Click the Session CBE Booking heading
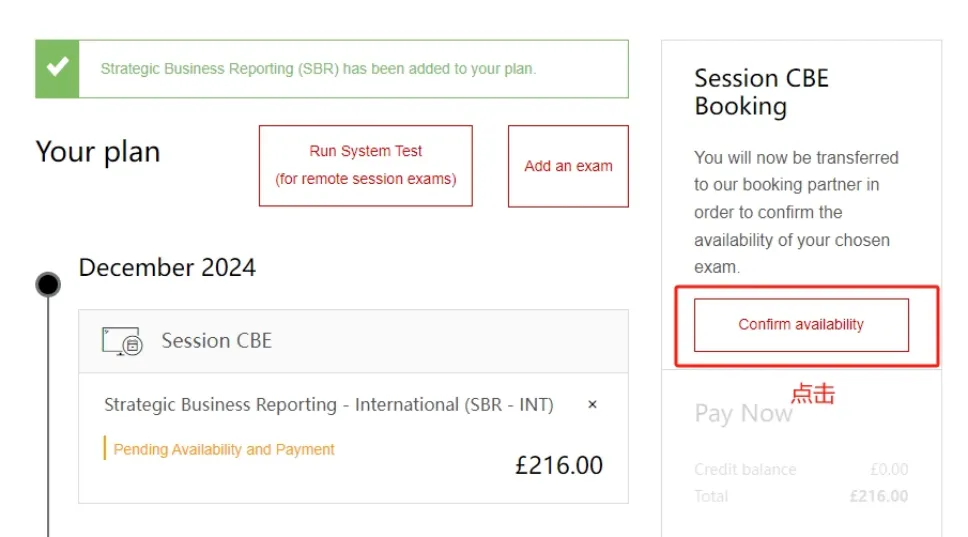Viewport: 968px width, 537px height. (761, 92)
